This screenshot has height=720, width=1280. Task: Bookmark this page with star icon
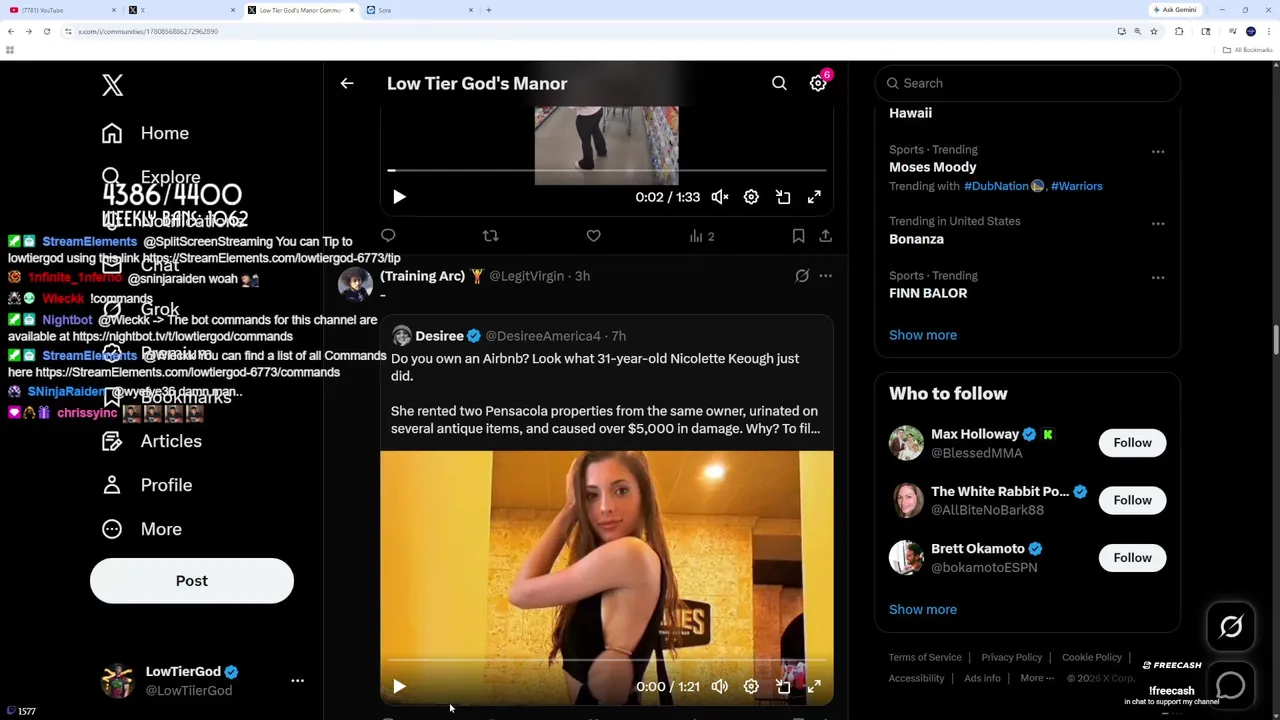(1153, 32)
